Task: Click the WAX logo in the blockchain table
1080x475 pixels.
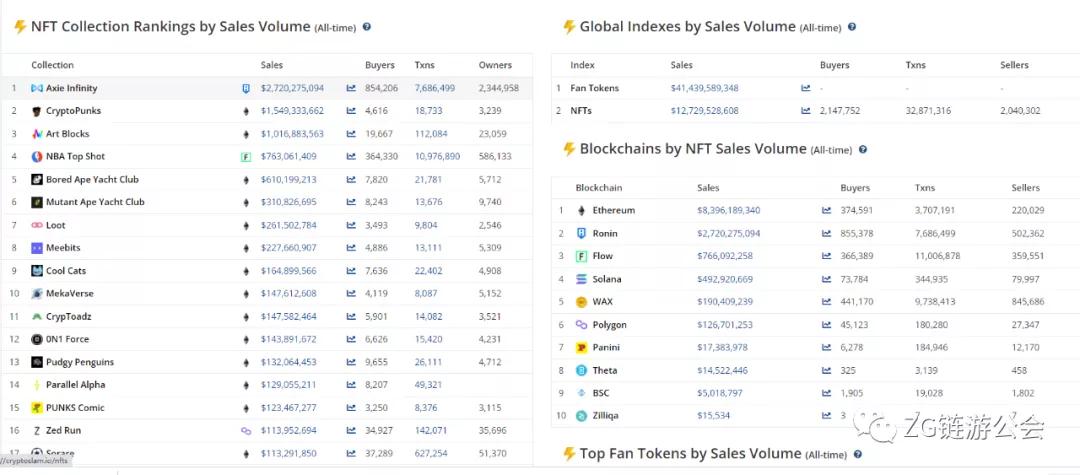Action: [x=581, y=302]
